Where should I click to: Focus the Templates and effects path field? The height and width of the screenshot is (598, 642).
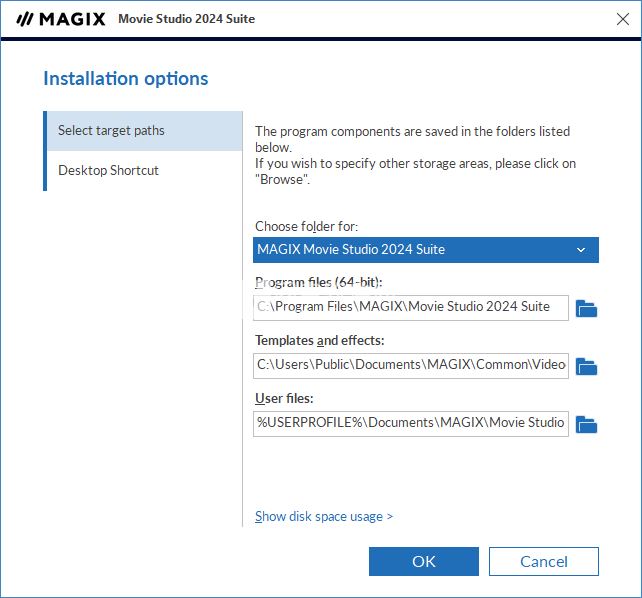[x=410, y=365]
